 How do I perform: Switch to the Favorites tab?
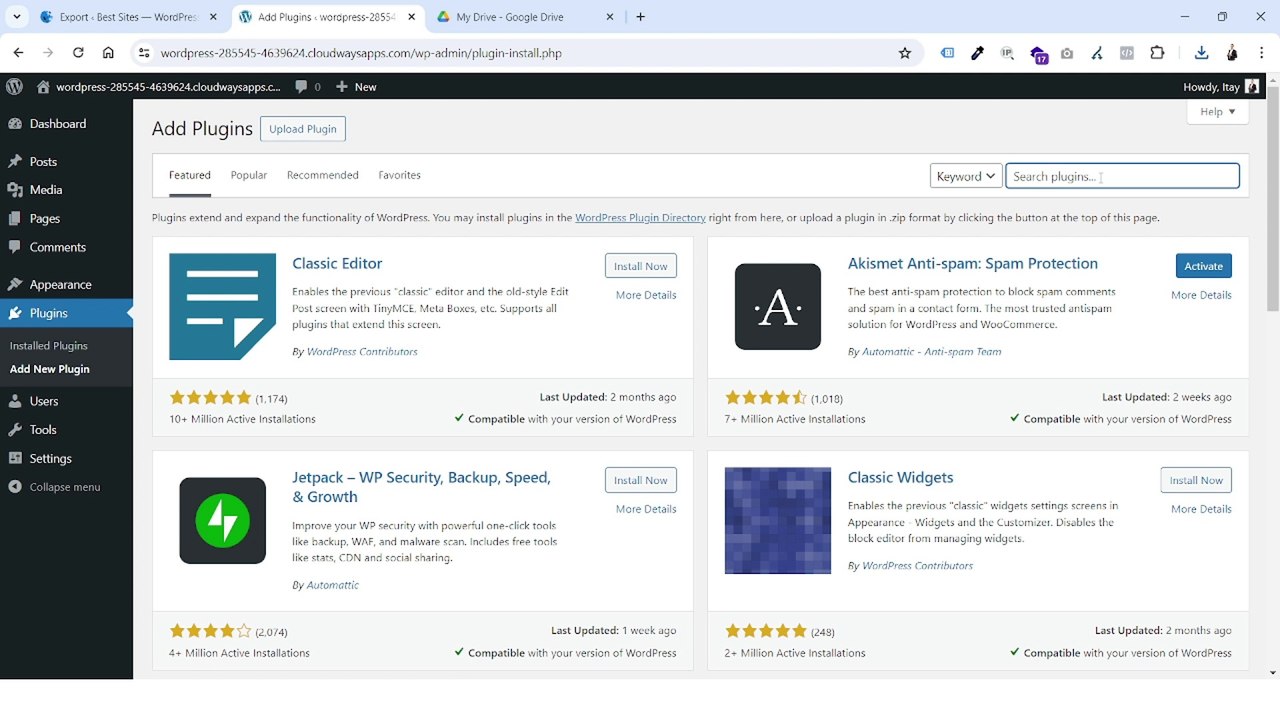[x=400, y=175]
